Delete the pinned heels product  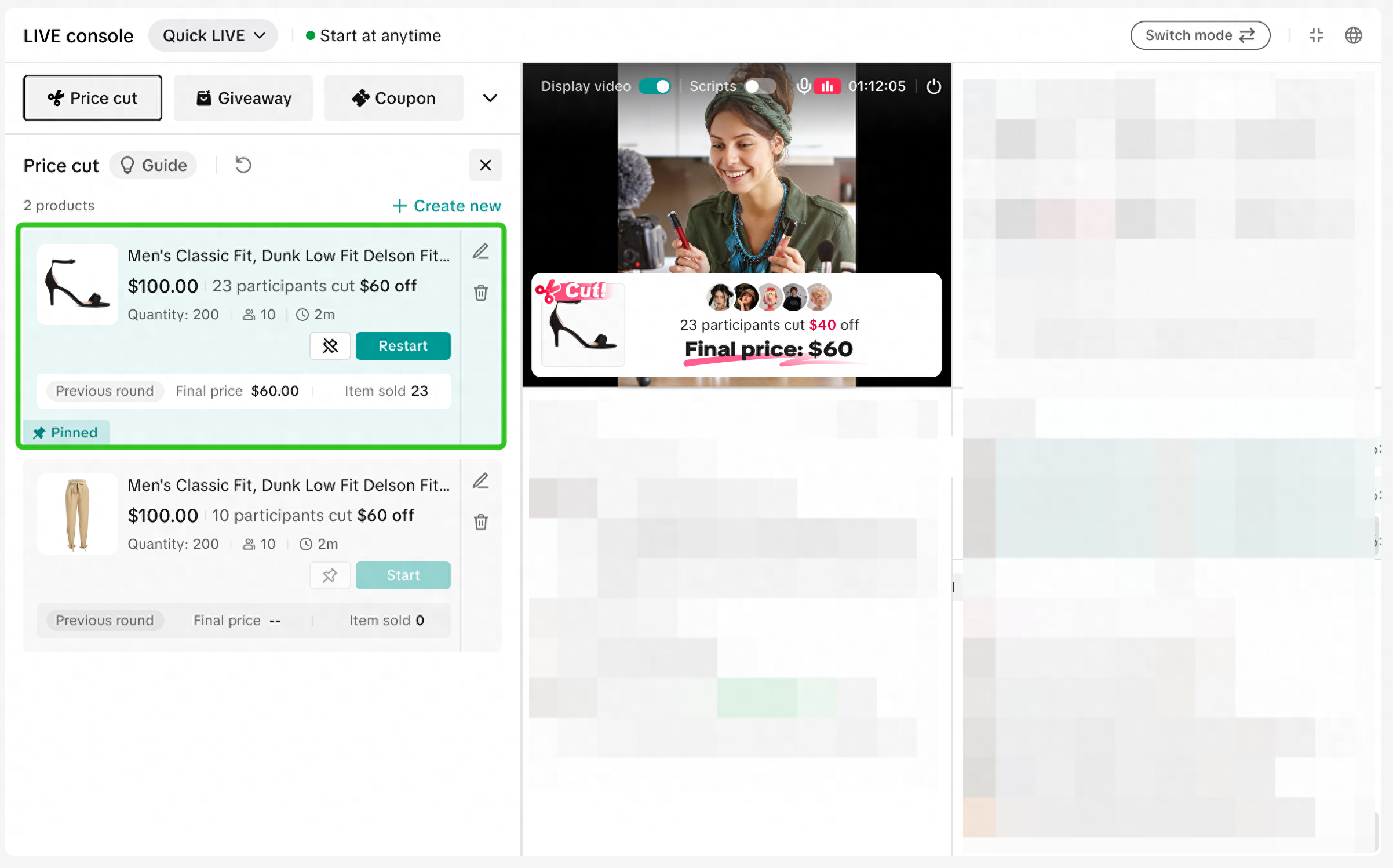[481, 292]
